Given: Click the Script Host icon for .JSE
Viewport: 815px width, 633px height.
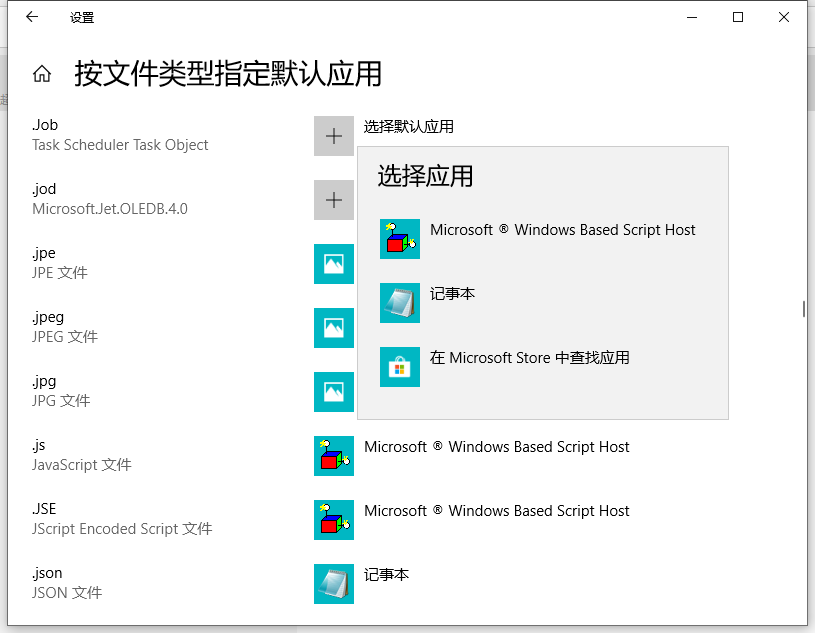Looking at the screenshot, I should (334, 520).
